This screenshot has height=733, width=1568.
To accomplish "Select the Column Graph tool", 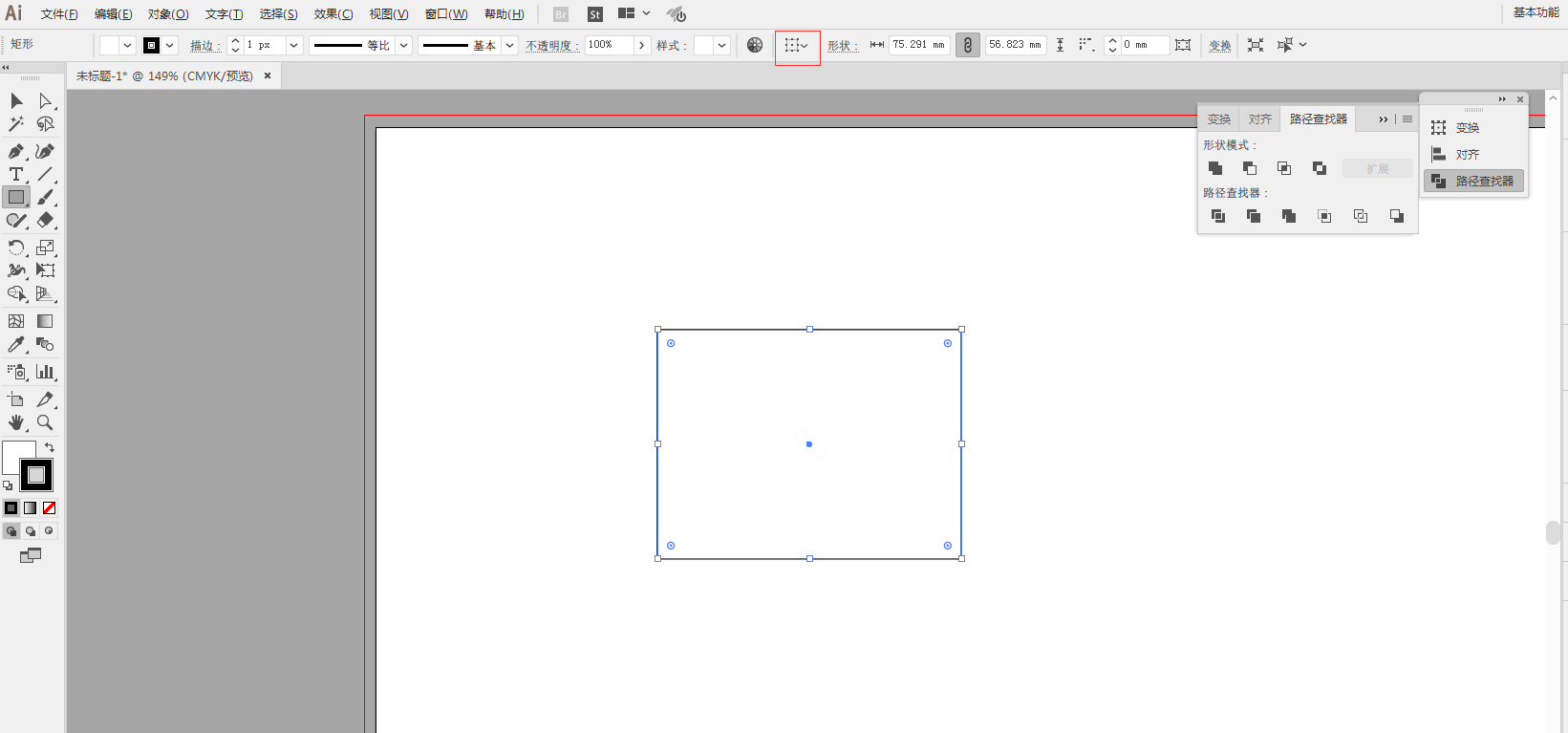I will [45, 372].
